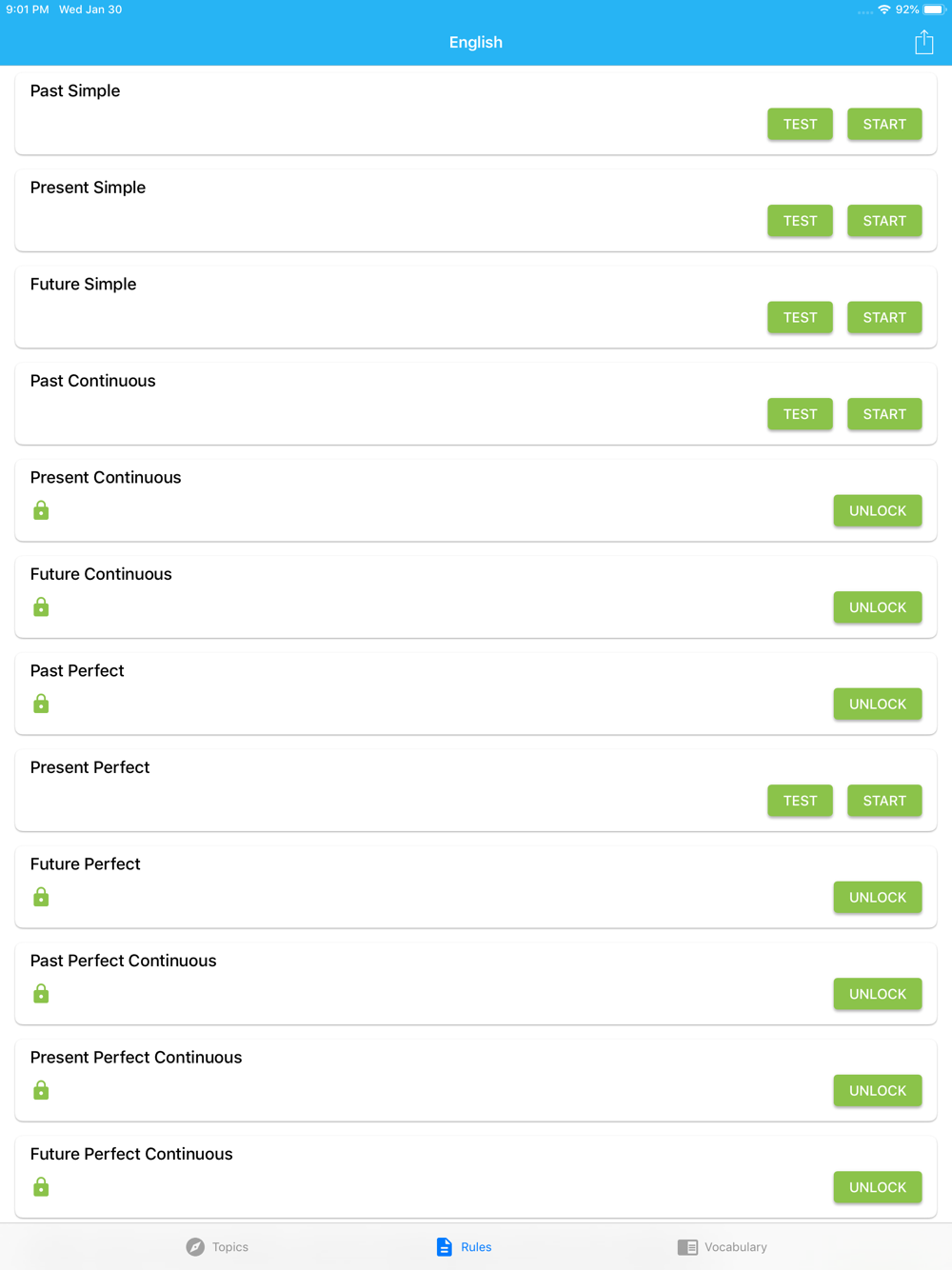Screen dimensions: 952x1270
Task: Click lock icon under Present Perfect Continuous
Action: 41,1090
